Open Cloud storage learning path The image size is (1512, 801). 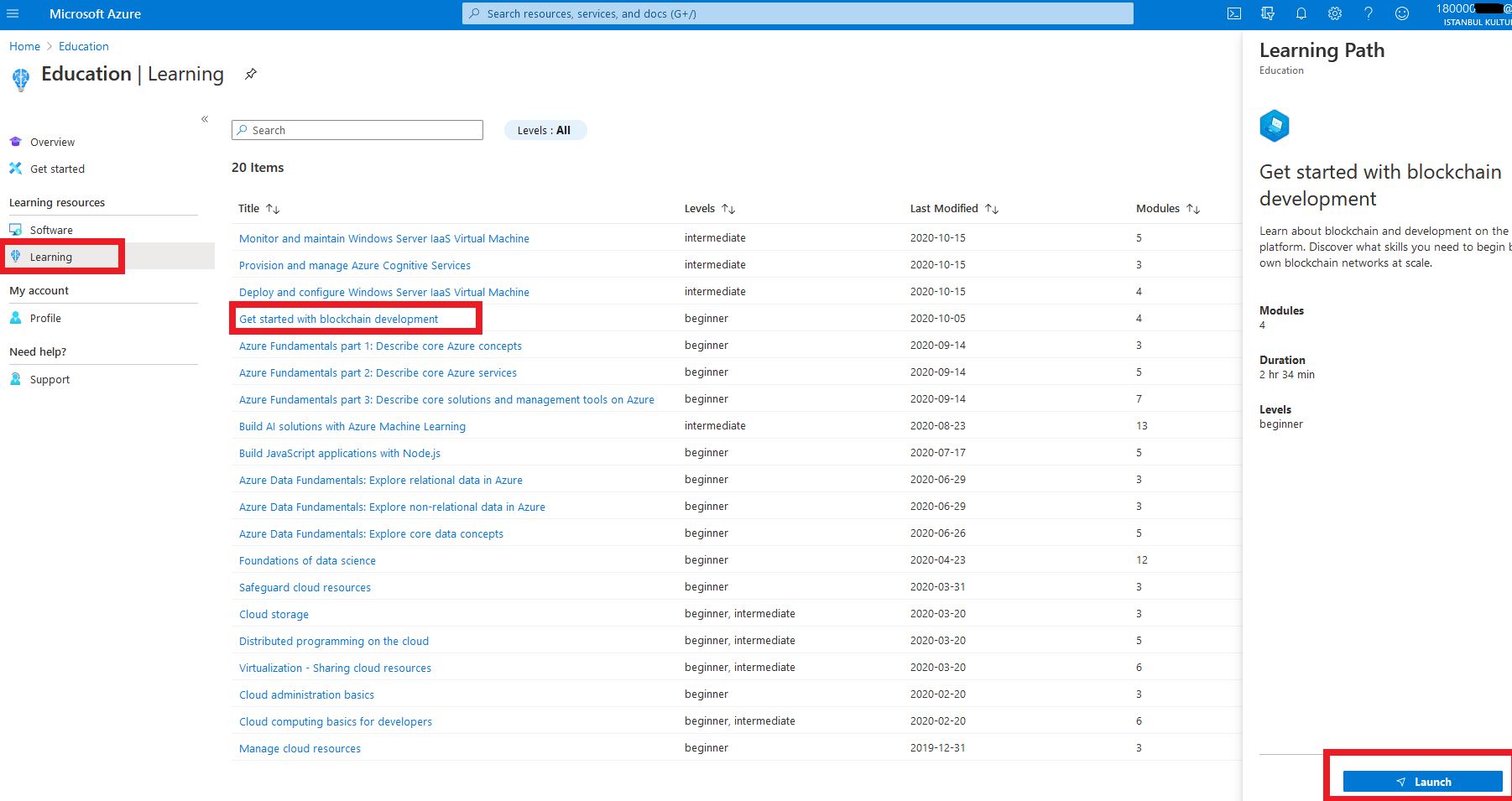point(274,614)
